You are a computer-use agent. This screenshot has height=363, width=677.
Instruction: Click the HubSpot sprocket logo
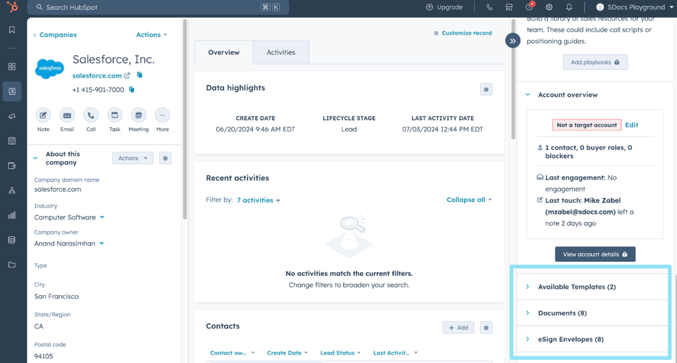tap(13, 6)
